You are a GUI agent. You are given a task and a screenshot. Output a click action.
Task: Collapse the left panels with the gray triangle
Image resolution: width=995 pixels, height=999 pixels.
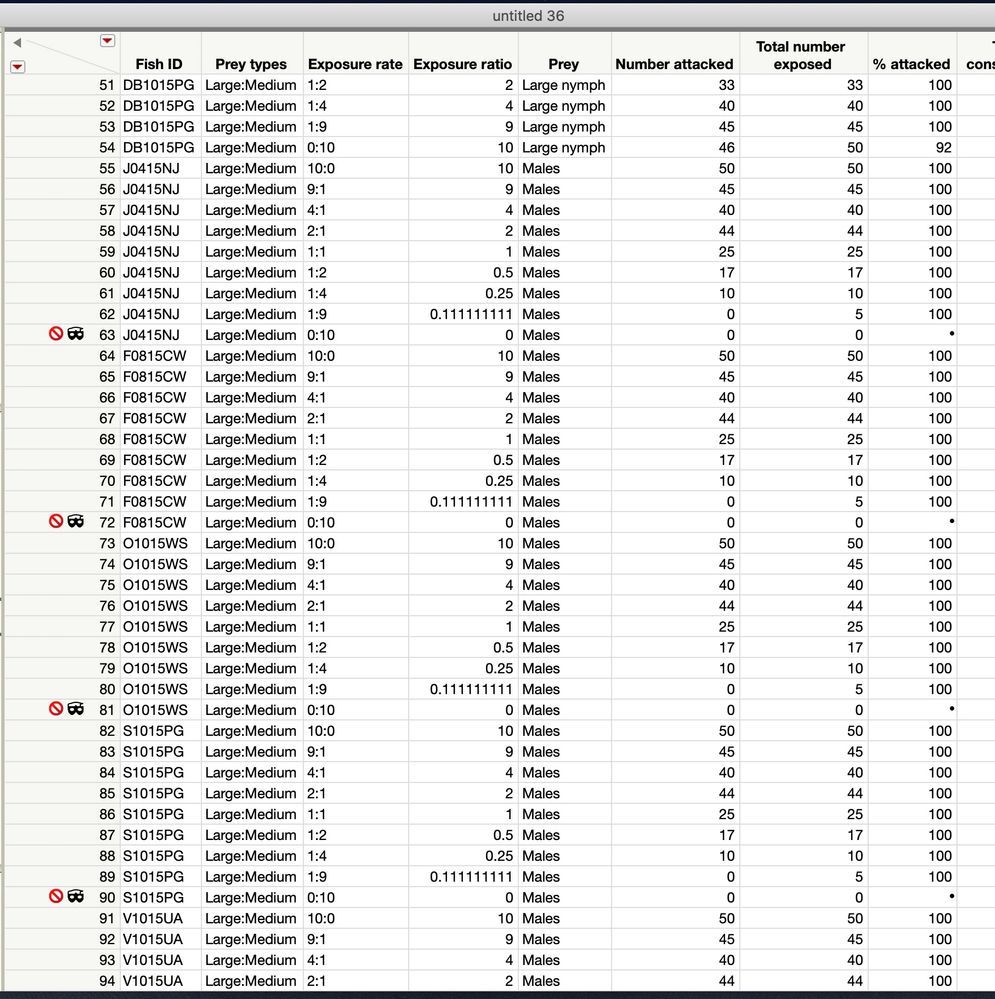[x=17, y=43]
